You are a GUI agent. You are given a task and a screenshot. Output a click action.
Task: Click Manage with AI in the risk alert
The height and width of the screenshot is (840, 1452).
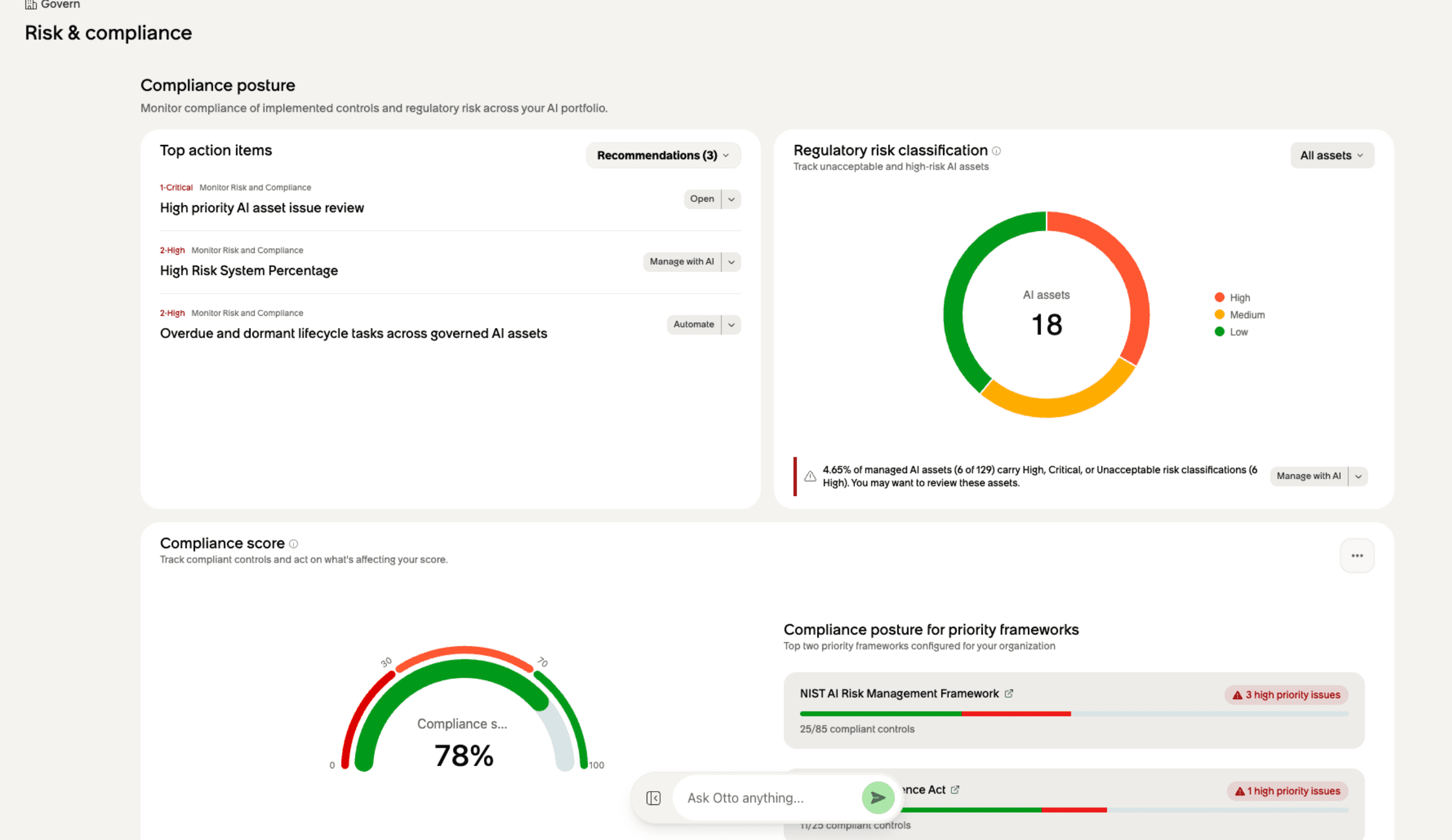(1308, 476)
